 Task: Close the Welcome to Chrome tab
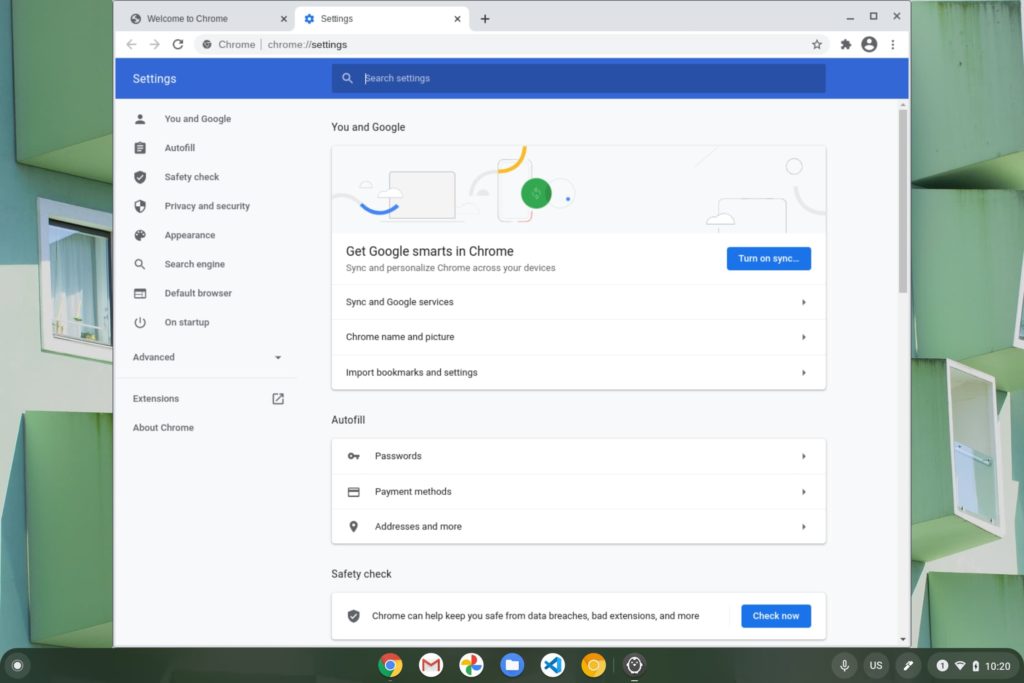click(283, 19)
